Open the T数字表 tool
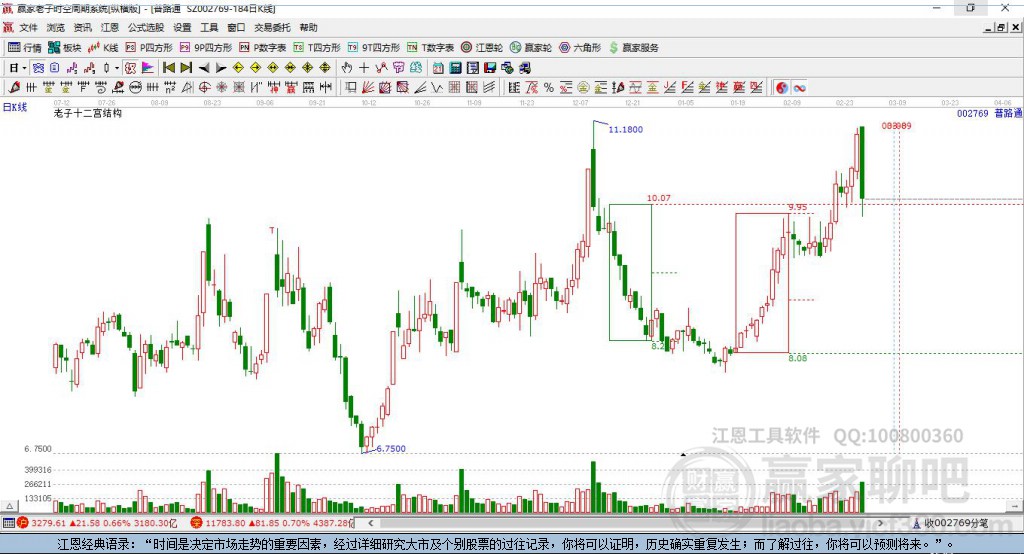The width and height of the screenshot is (1024, 554). click(430, 48)
